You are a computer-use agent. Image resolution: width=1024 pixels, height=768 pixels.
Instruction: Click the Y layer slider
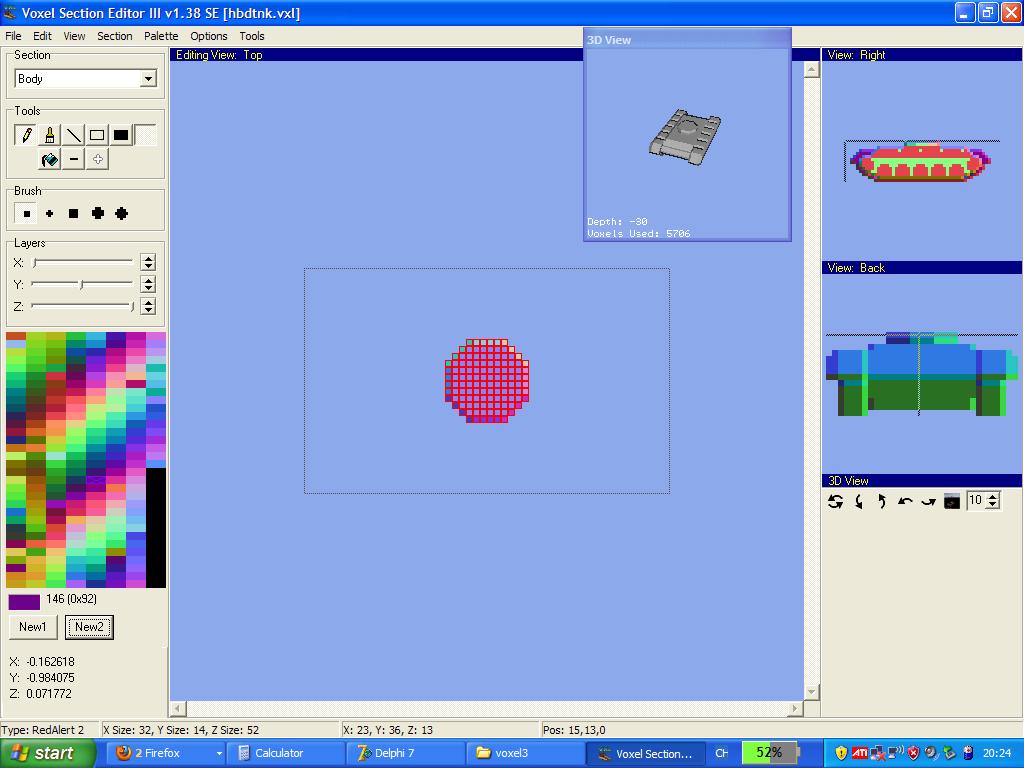[x=82, y=285]
